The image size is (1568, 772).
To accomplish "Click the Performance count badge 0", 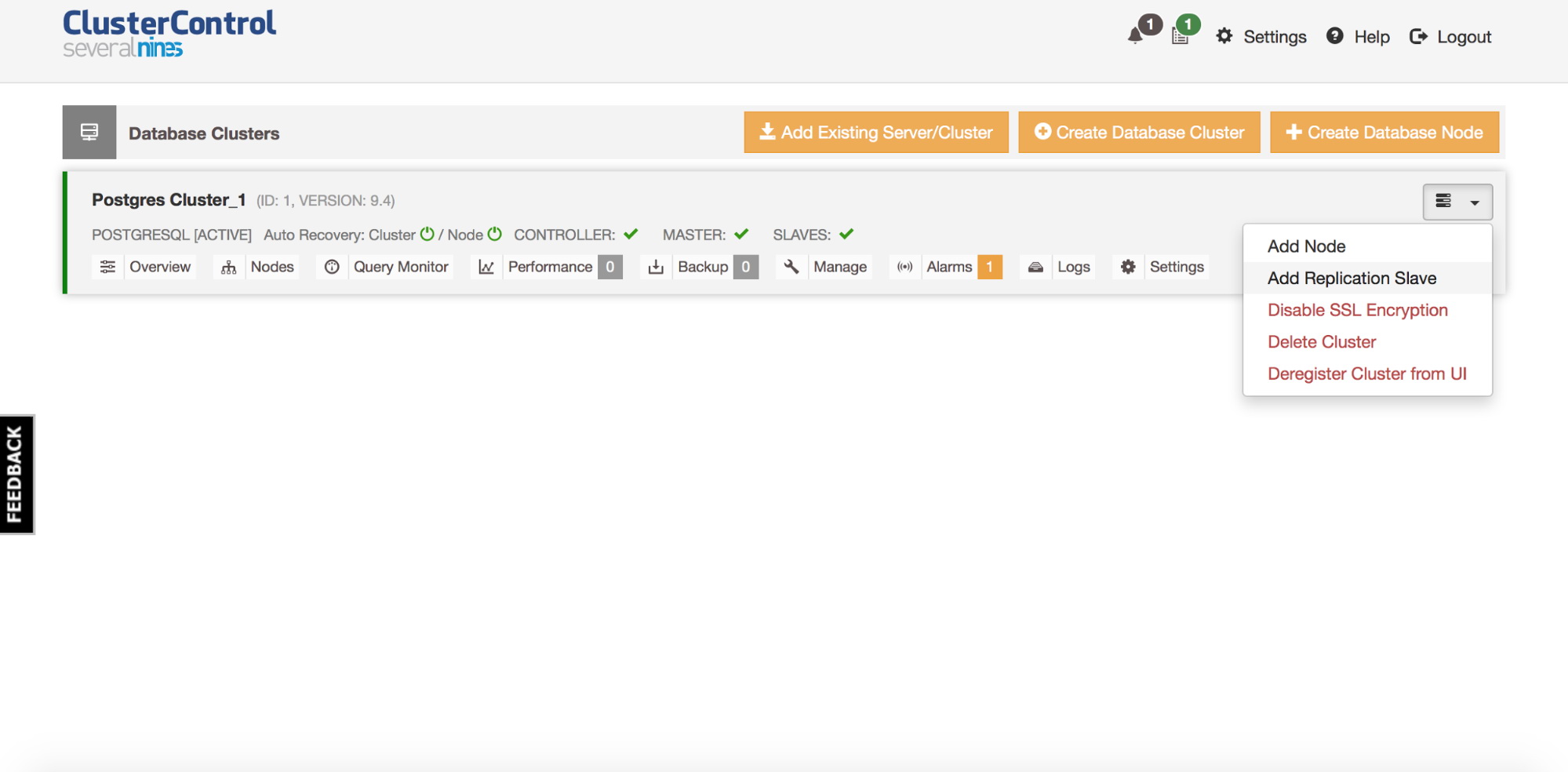I will [x=610, y=267].
